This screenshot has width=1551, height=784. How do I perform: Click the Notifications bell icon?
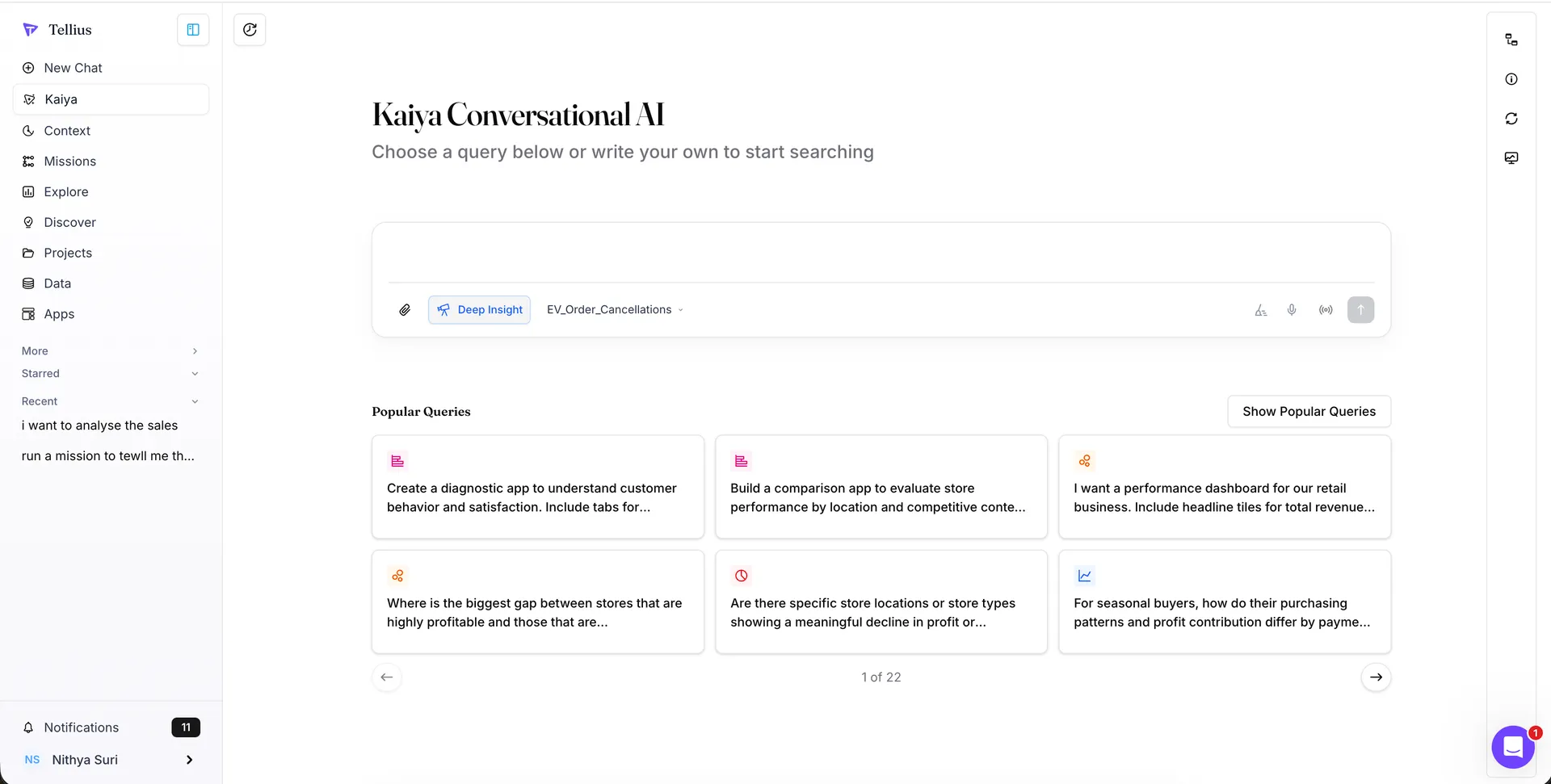[x=28, y=727]
